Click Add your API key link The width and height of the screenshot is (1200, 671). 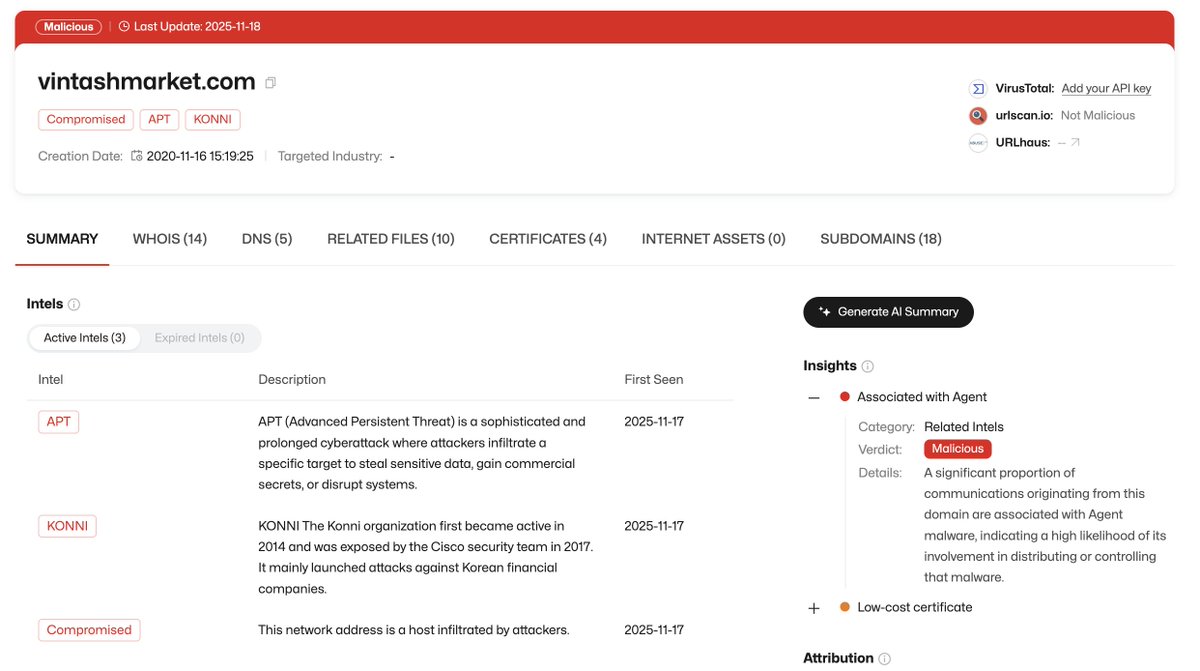coord(1106,88)
